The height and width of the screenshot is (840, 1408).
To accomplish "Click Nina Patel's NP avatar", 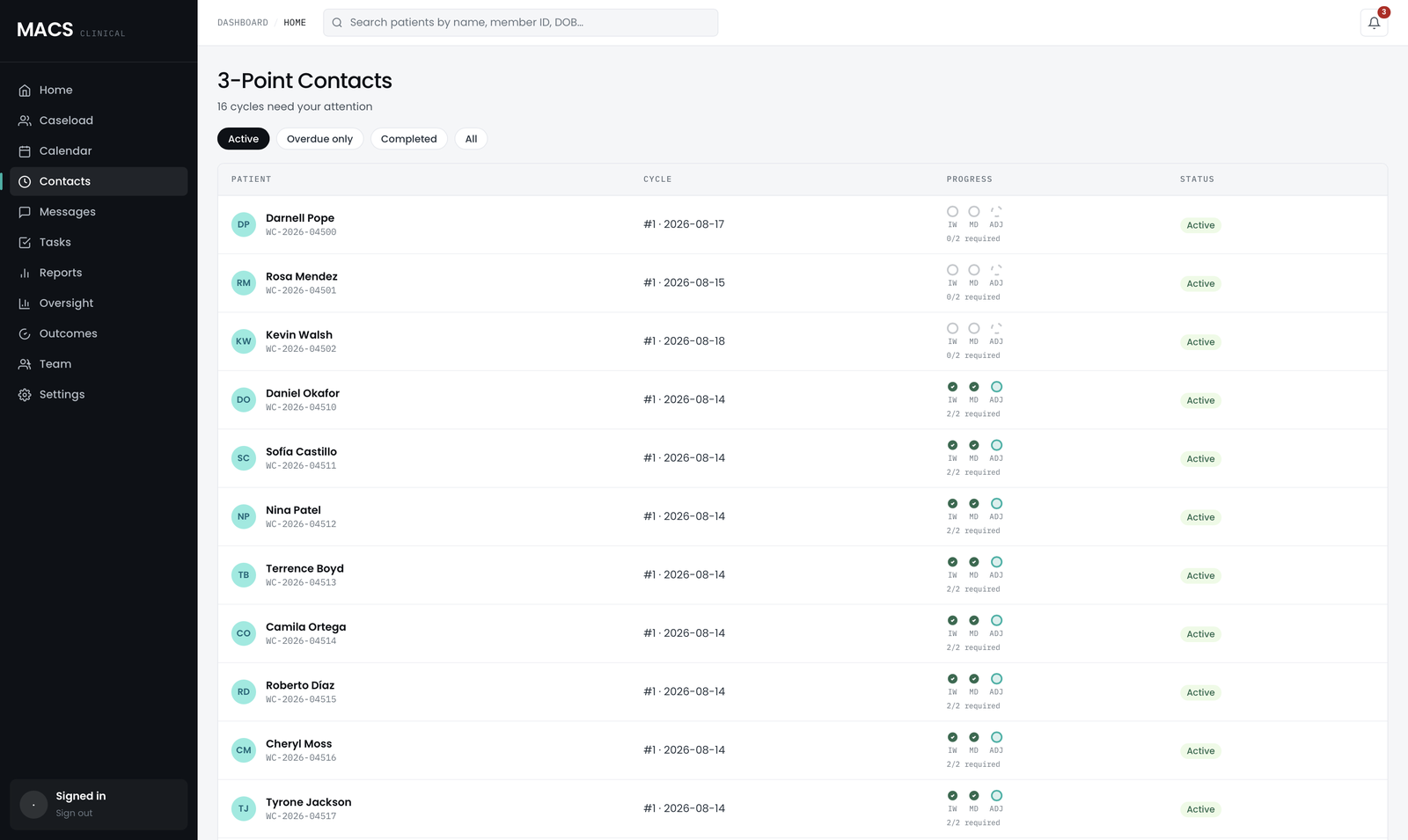I will pyautogui.click(x=244, y=516).
